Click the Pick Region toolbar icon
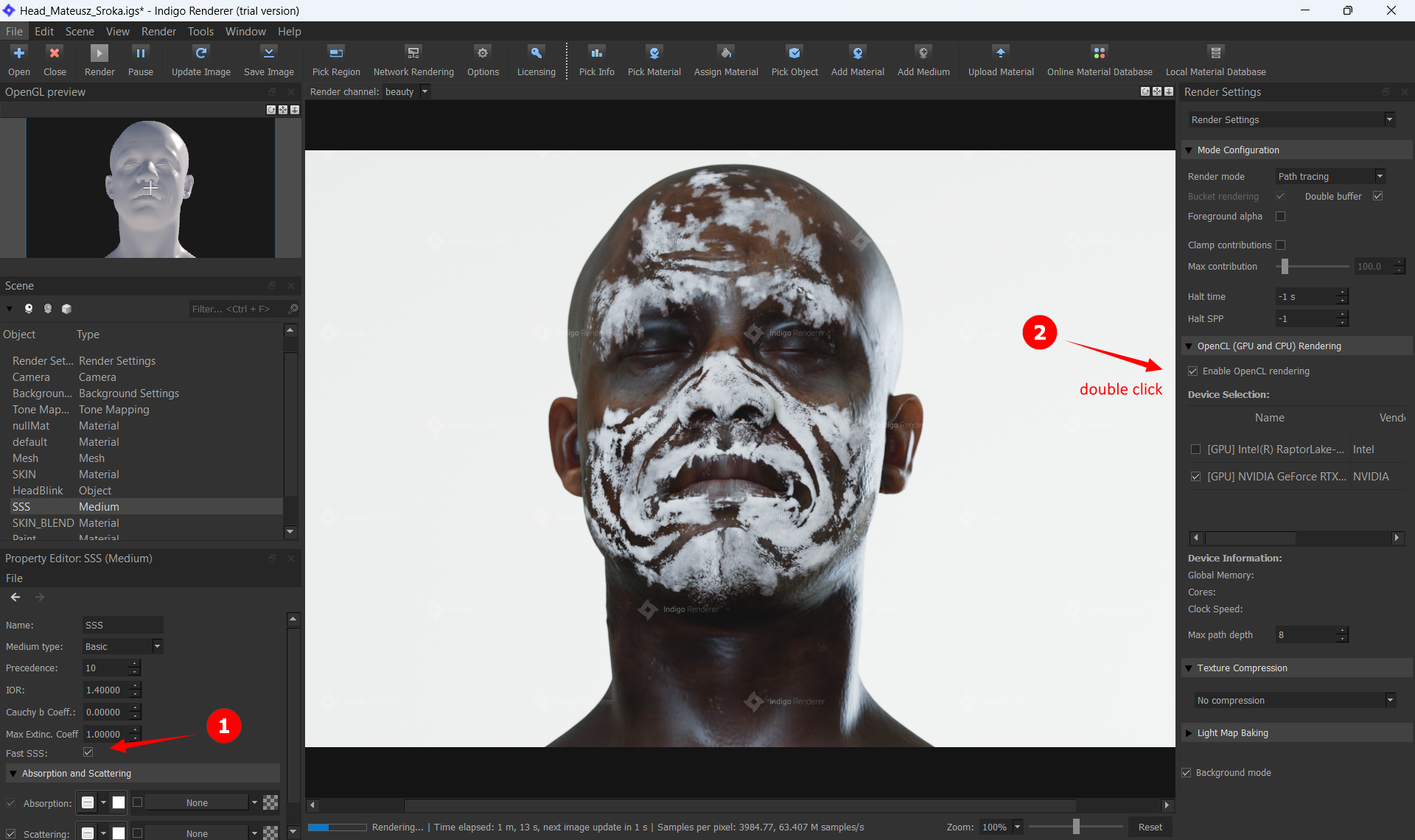This screenshot has height=840, width=1415. click(336, 53)
